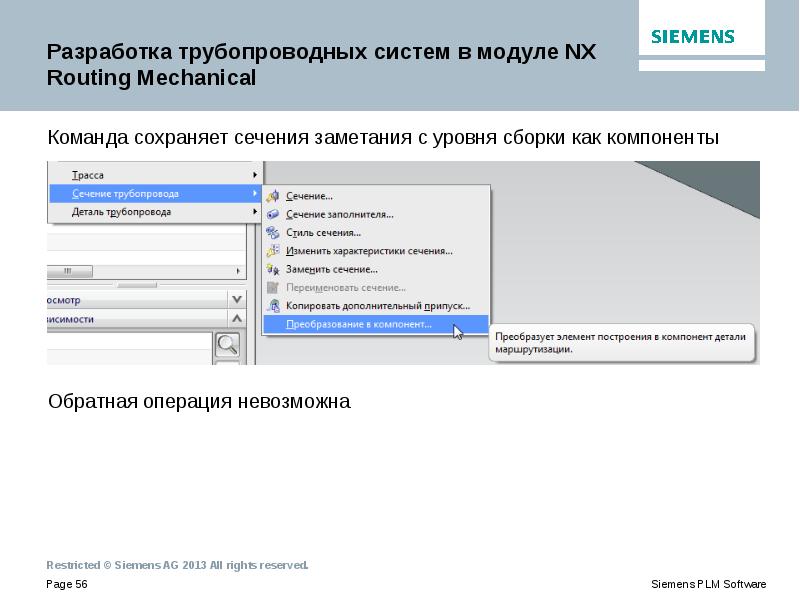
Task: Click the magnifier search icon
Action: point(228,345)
